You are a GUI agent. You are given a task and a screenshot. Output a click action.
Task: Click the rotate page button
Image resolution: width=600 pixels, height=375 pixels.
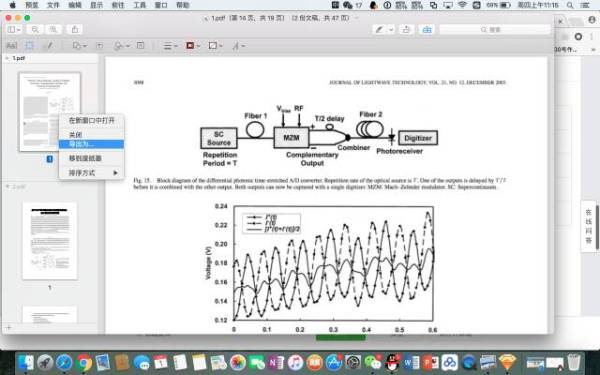(406, 29)
